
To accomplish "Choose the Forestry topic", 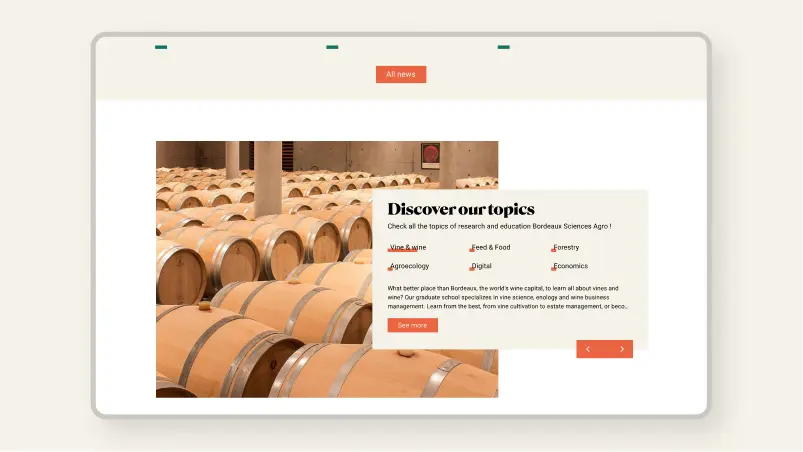I will point(565,247).
